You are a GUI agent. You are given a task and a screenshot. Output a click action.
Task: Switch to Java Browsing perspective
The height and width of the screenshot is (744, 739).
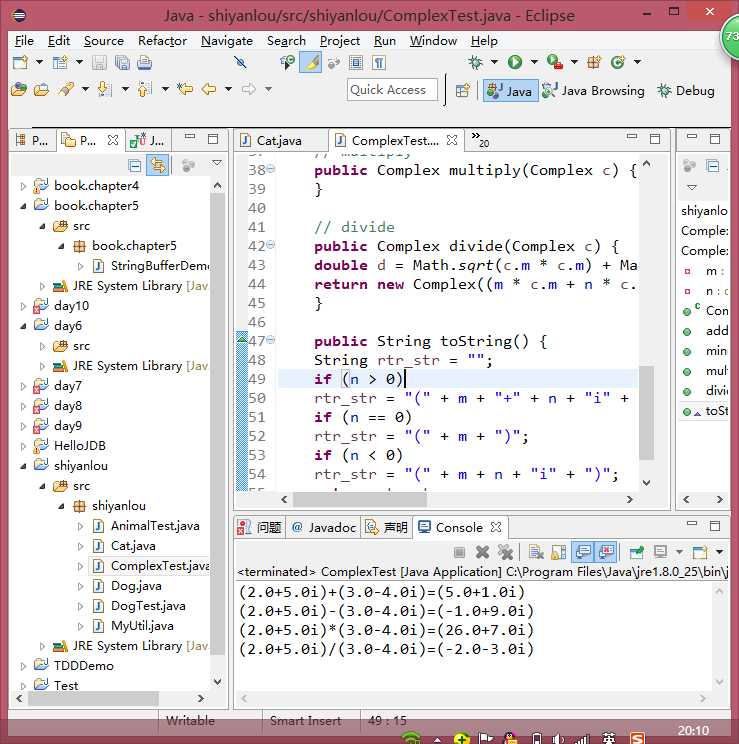593,90
